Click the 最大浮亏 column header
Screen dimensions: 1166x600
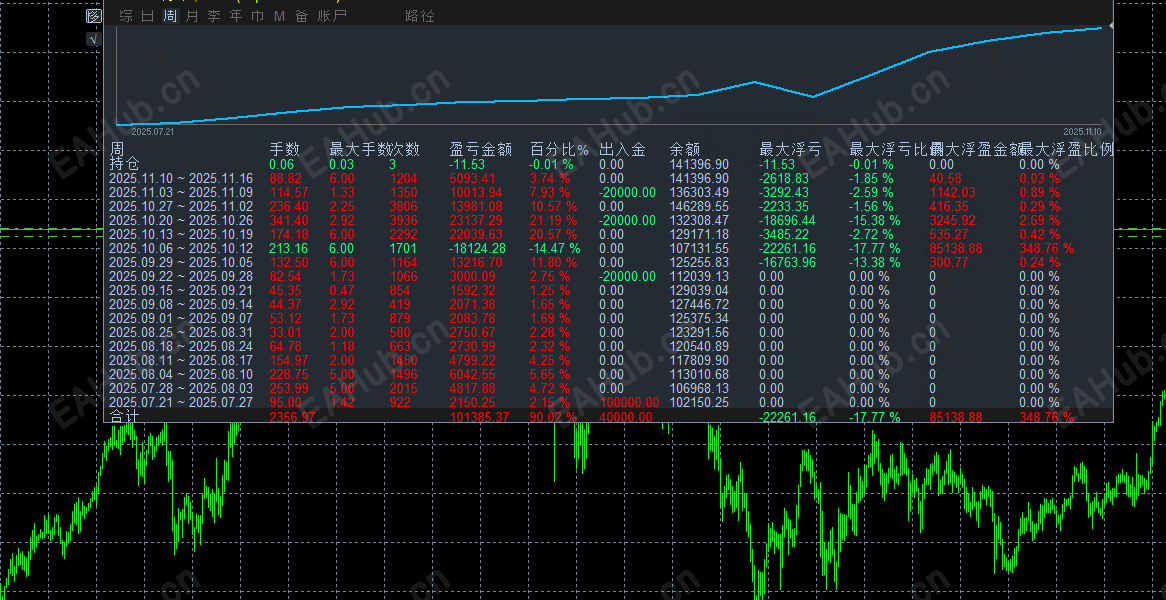point(790,149)
